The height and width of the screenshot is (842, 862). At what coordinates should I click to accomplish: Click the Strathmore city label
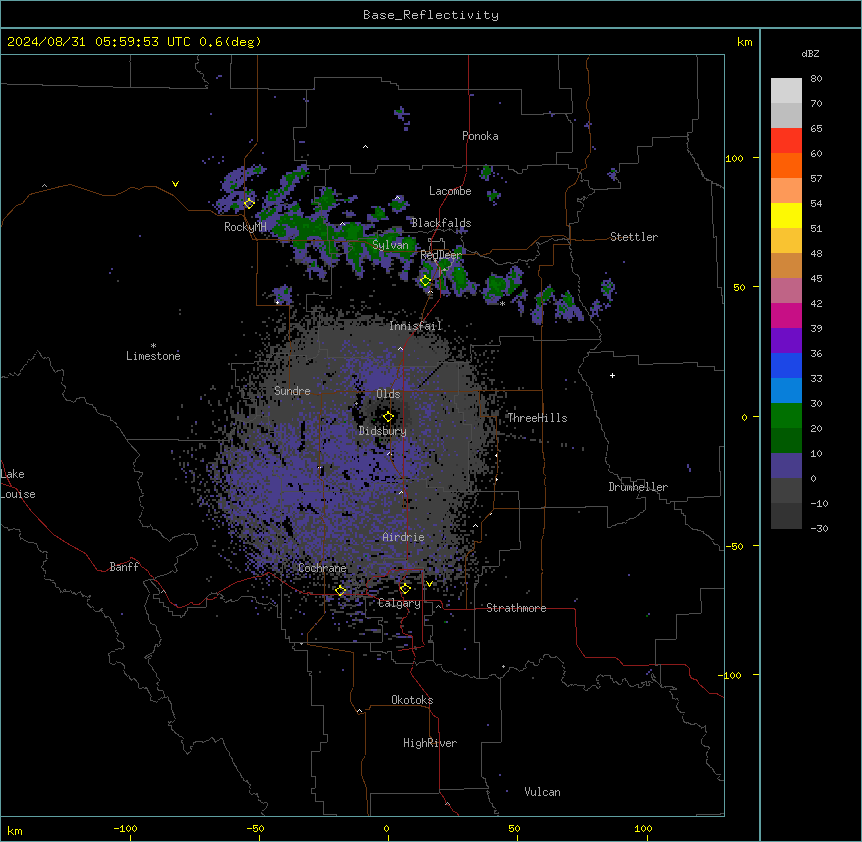[x=516, y=608]
